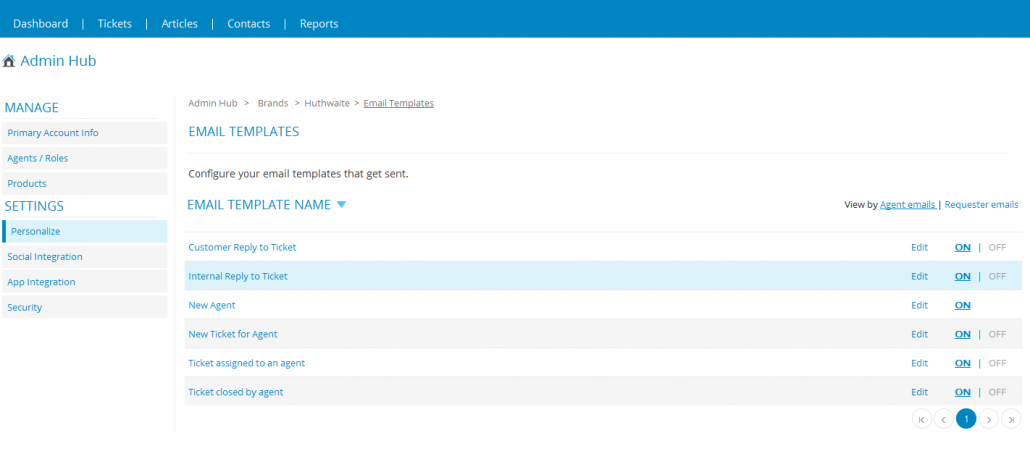Open the Dashboard tab
This screenshot has width=1030, height=467.
(41, 24)
